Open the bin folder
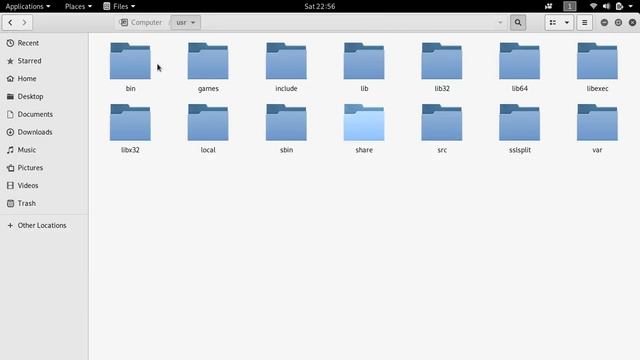This screenshot has width=640, height=360. pos(130,67)
